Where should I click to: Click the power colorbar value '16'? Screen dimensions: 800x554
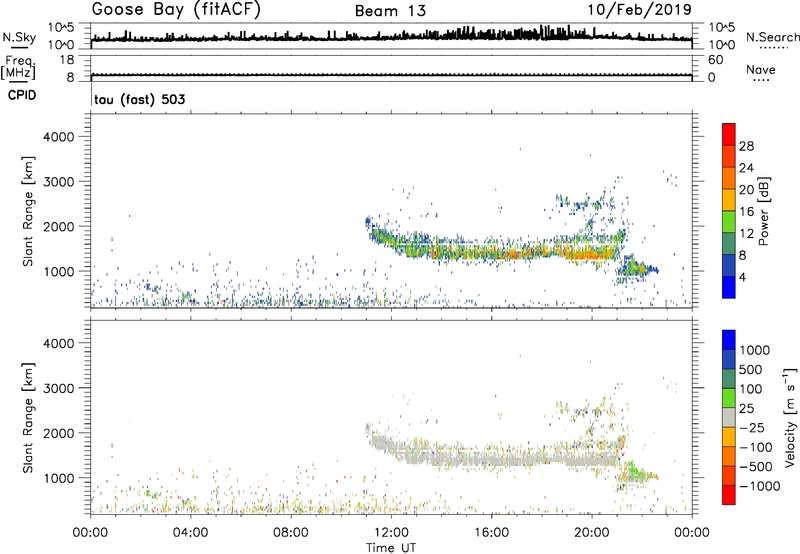[746, 212]
